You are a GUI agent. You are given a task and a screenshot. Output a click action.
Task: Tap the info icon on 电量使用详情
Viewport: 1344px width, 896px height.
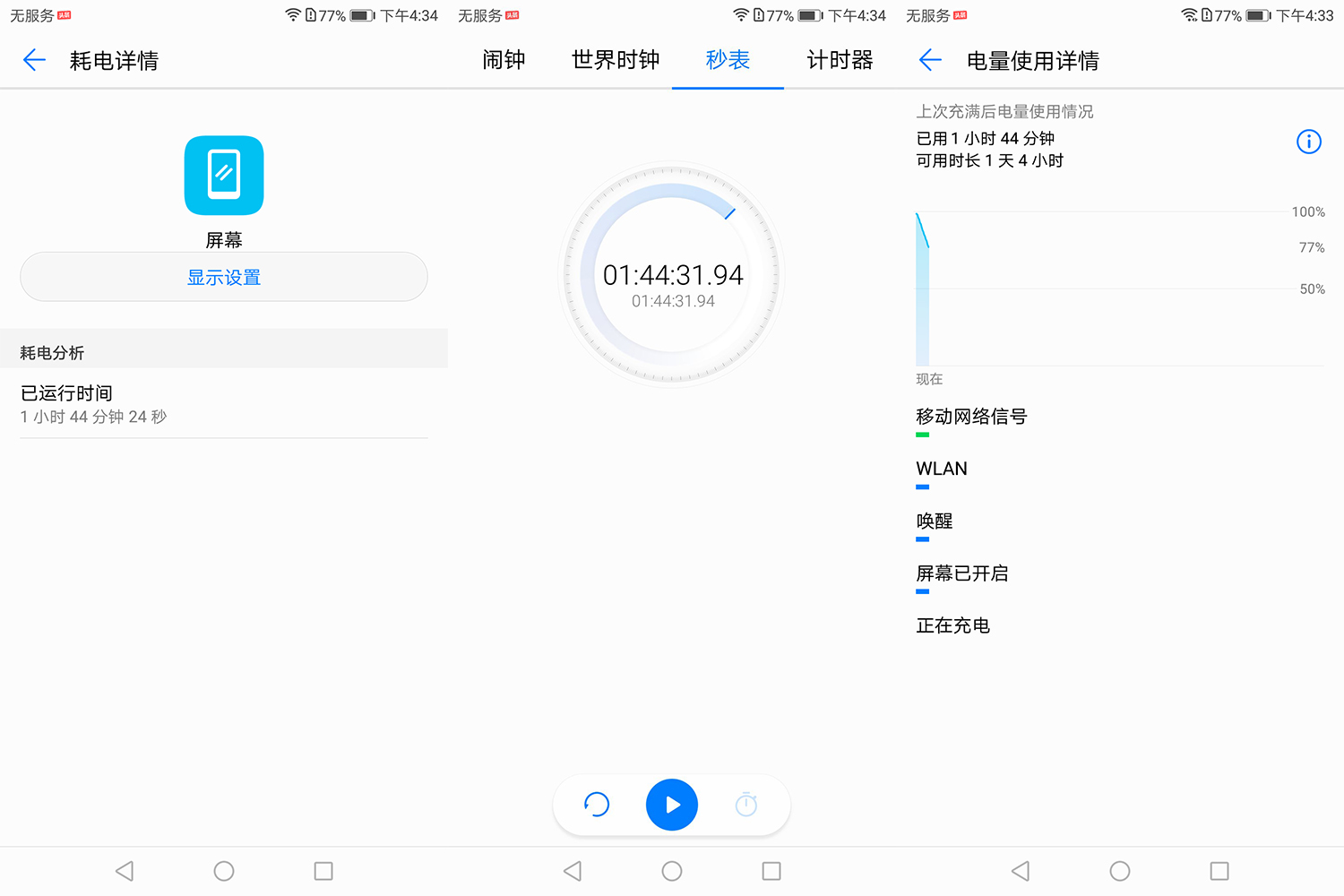tap(1309, 141)
